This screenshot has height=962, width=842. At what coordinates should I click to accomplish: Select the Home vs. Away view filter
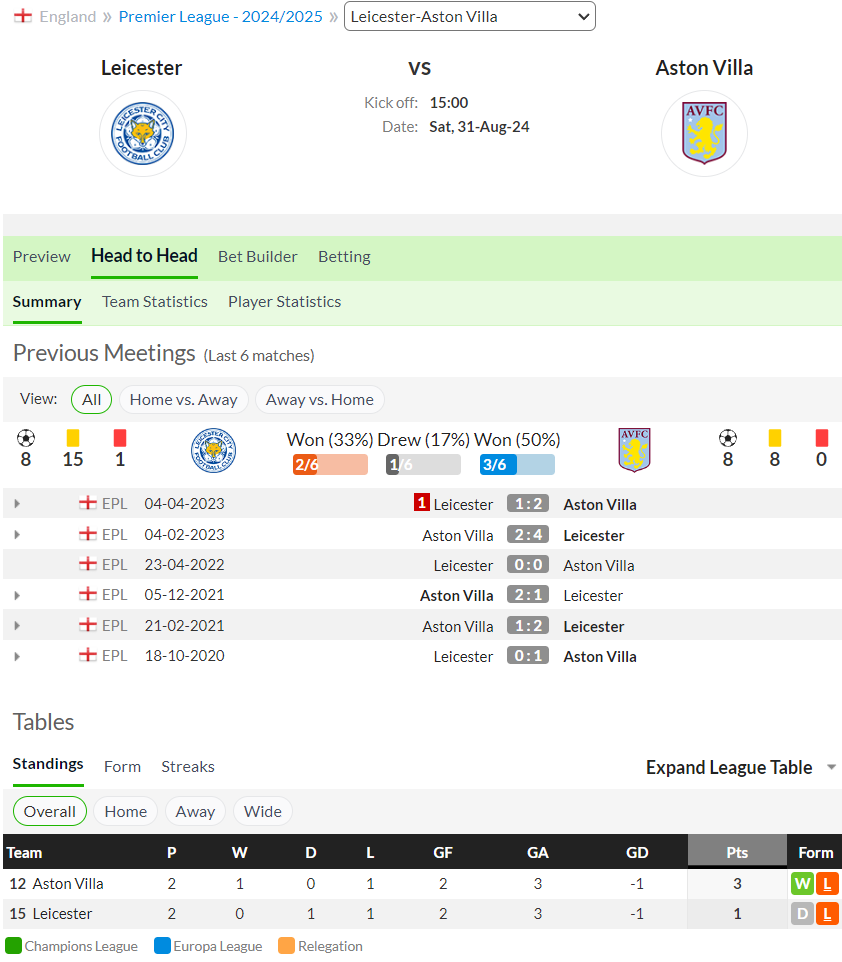coord(183,400)
